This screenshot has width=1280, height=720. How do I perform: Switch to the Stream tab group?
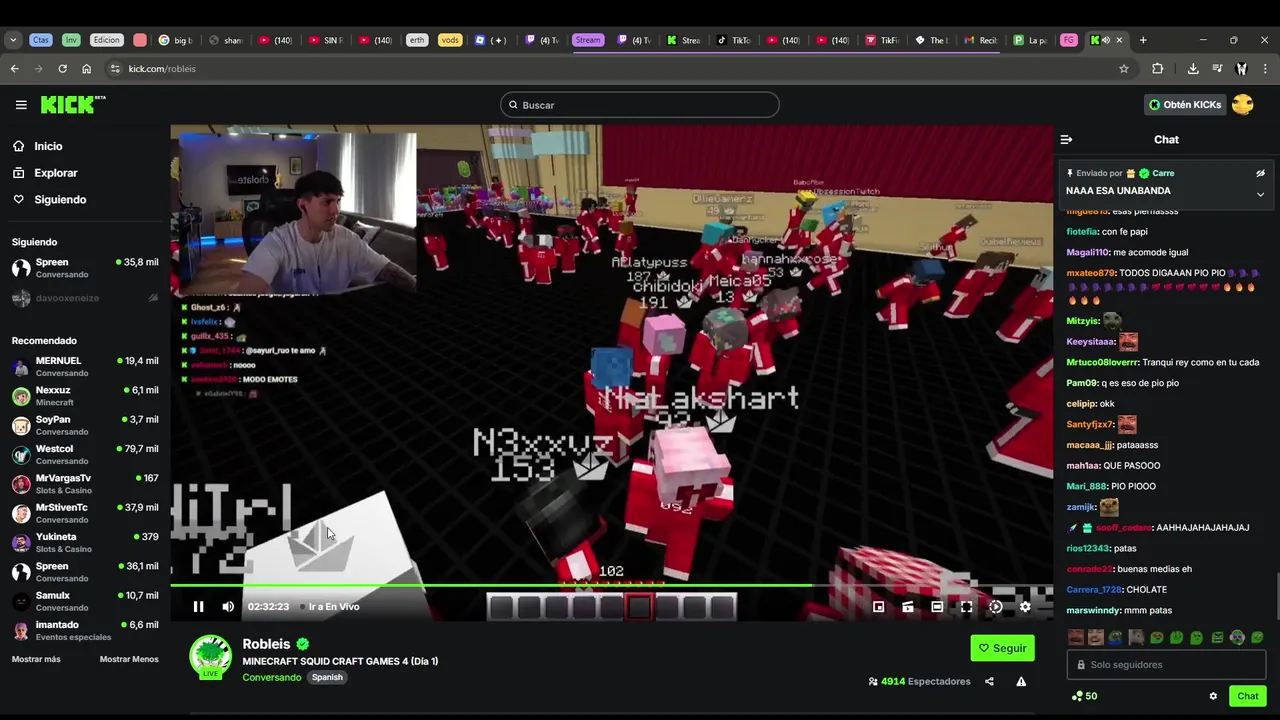coord(588,40)
